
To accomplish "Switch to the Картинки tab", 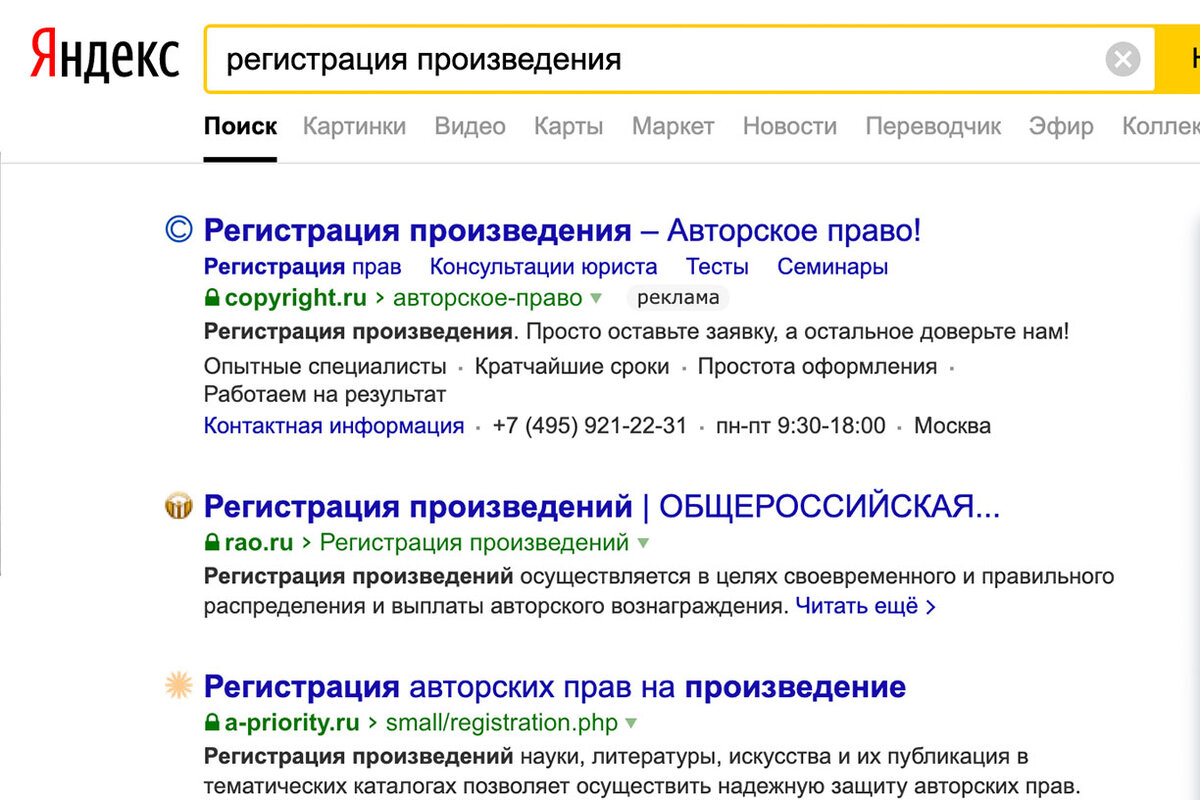I will click(x=354, y=126).
